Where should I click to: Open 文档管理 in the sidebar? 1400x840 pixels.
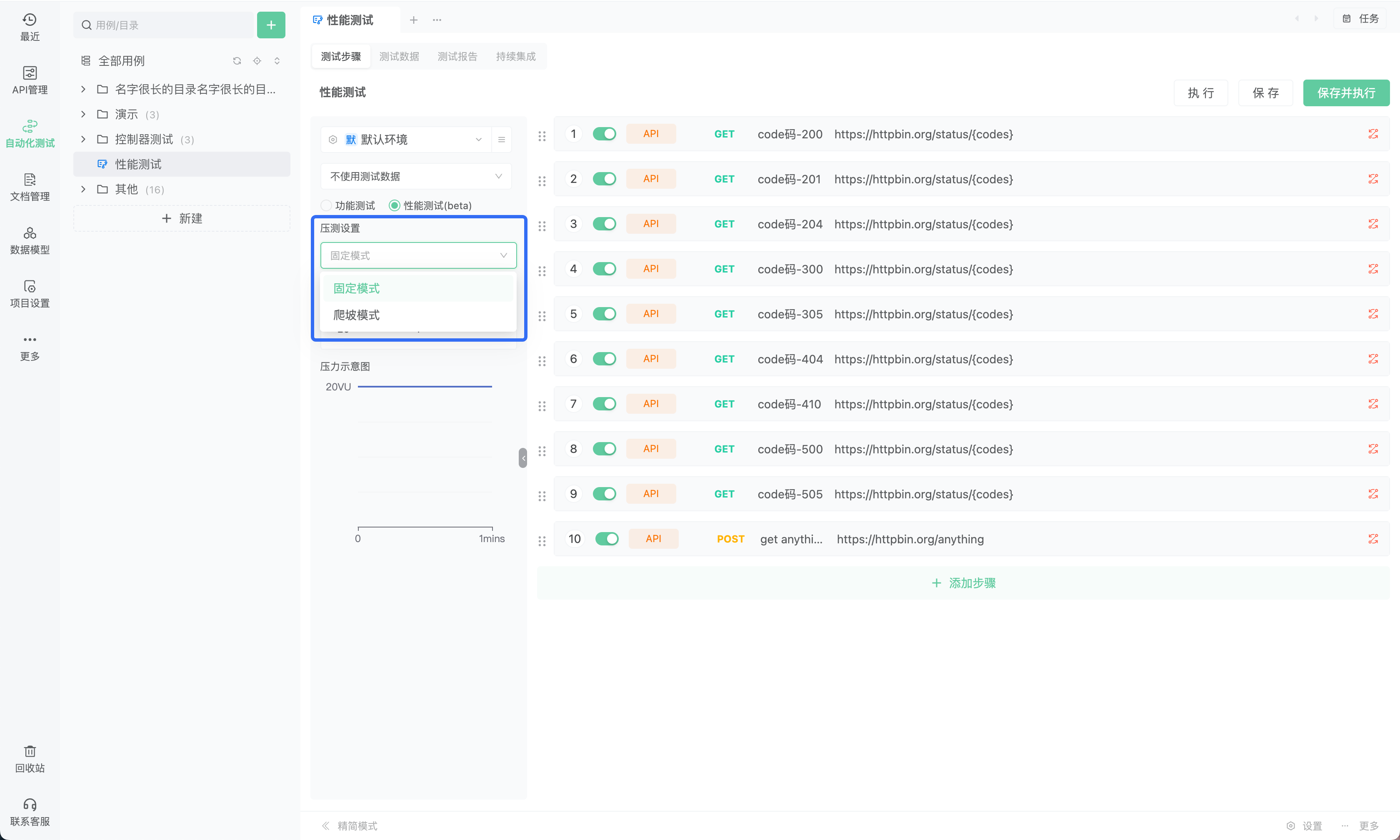tap(30, 187)
